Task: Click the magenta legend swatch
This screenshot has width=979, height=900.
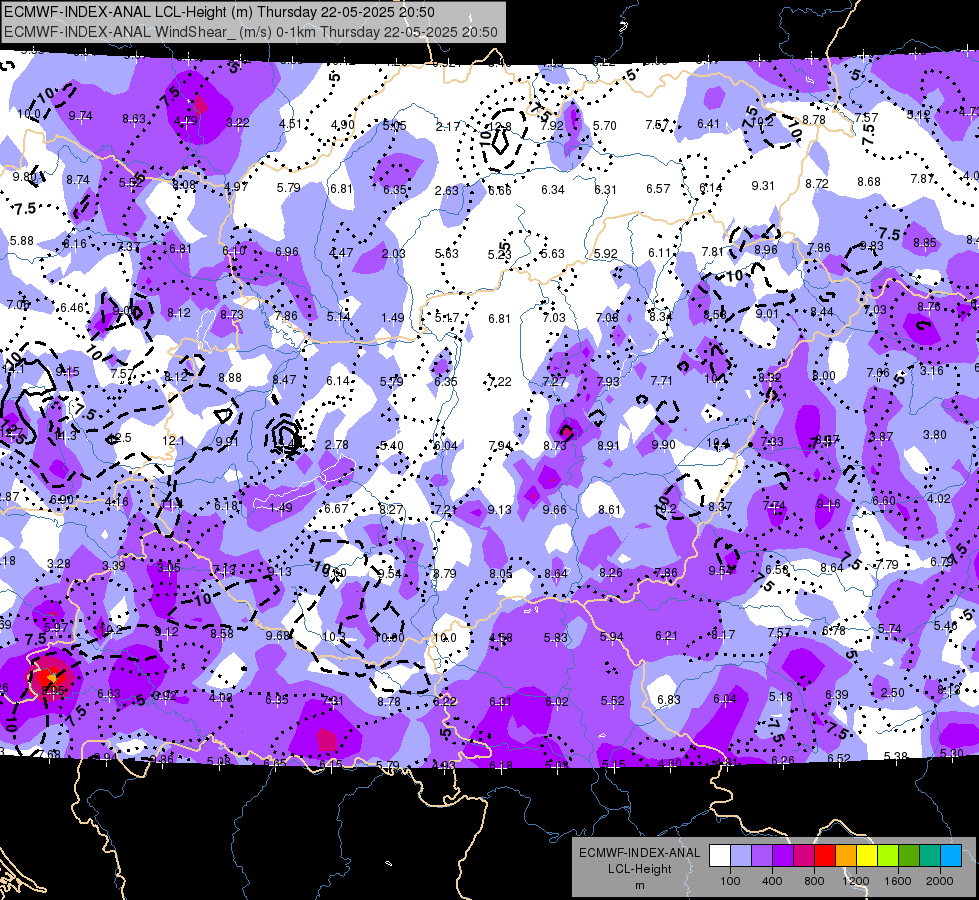Action: [x=804, y=855]
